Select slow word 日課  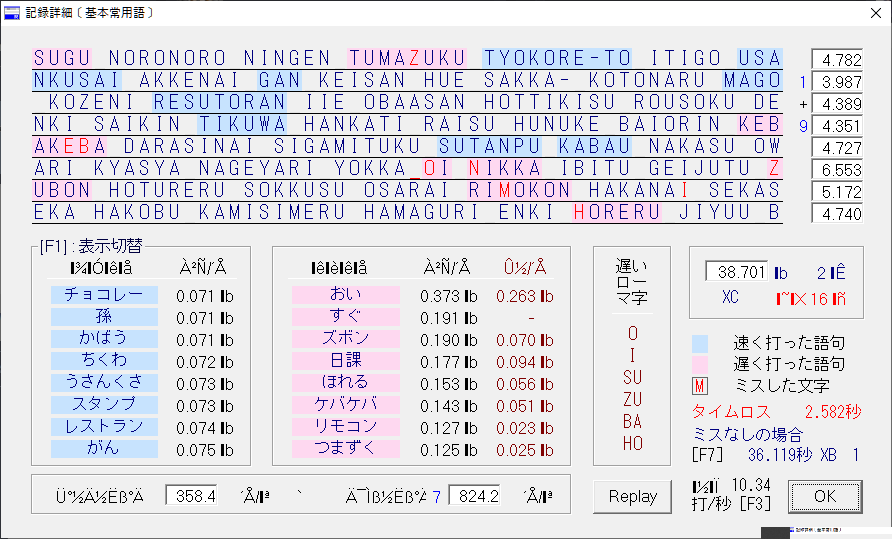[346, 360]
